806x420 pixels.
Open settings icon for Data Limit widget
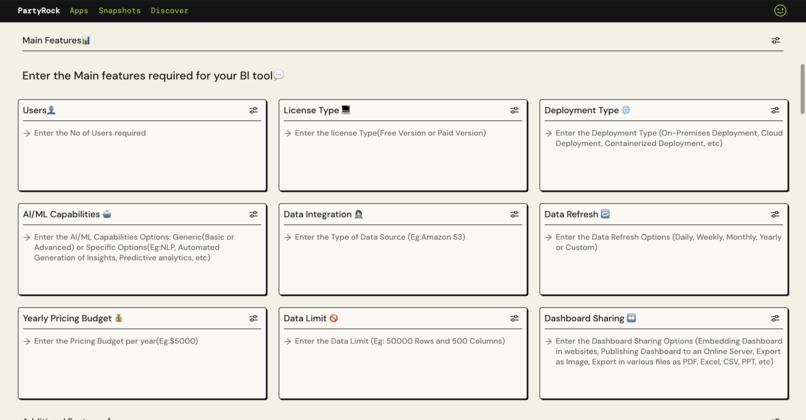[x=514, y=318]
